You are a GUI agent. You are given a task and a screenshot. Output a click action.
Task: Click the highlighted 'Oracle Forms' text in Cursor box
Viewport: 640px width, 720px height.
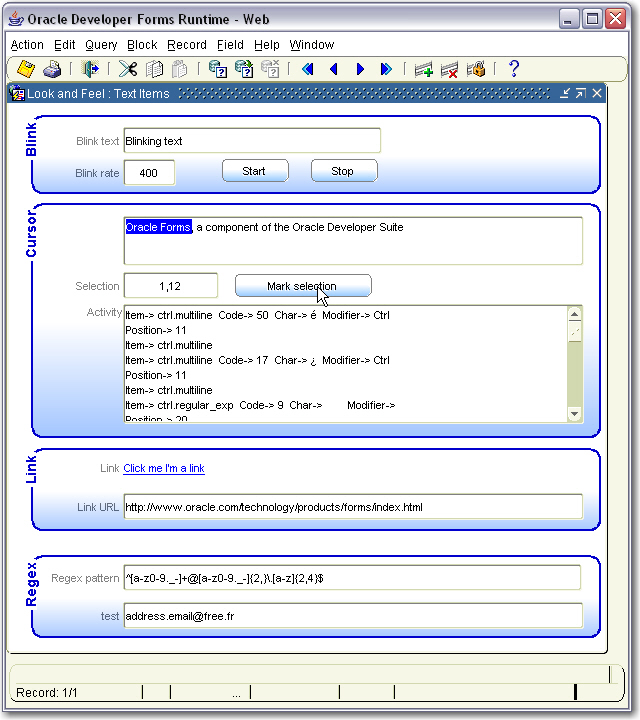click(158, 227)
